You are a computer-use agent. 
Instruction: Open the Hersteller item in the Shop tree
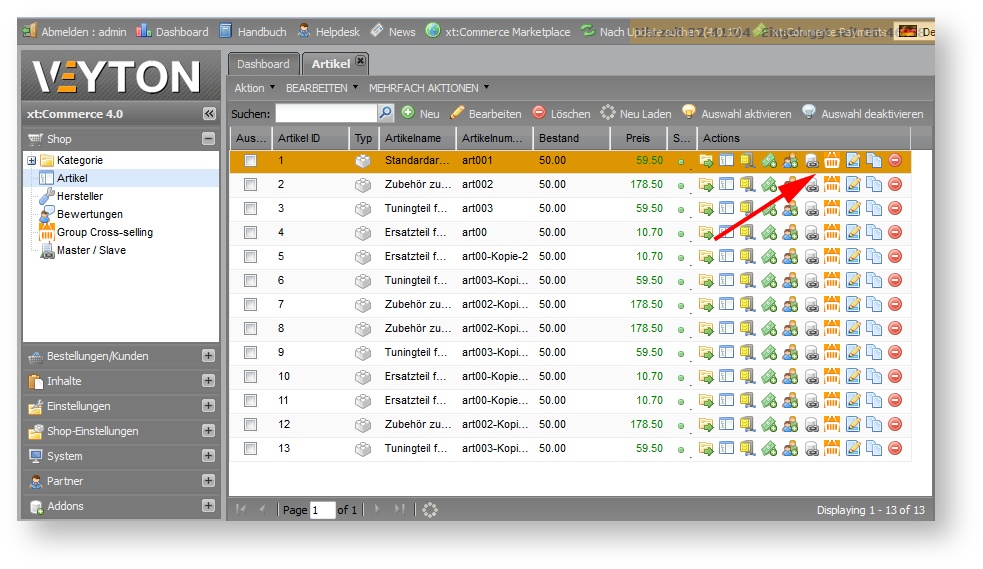[x=79, y=196]
